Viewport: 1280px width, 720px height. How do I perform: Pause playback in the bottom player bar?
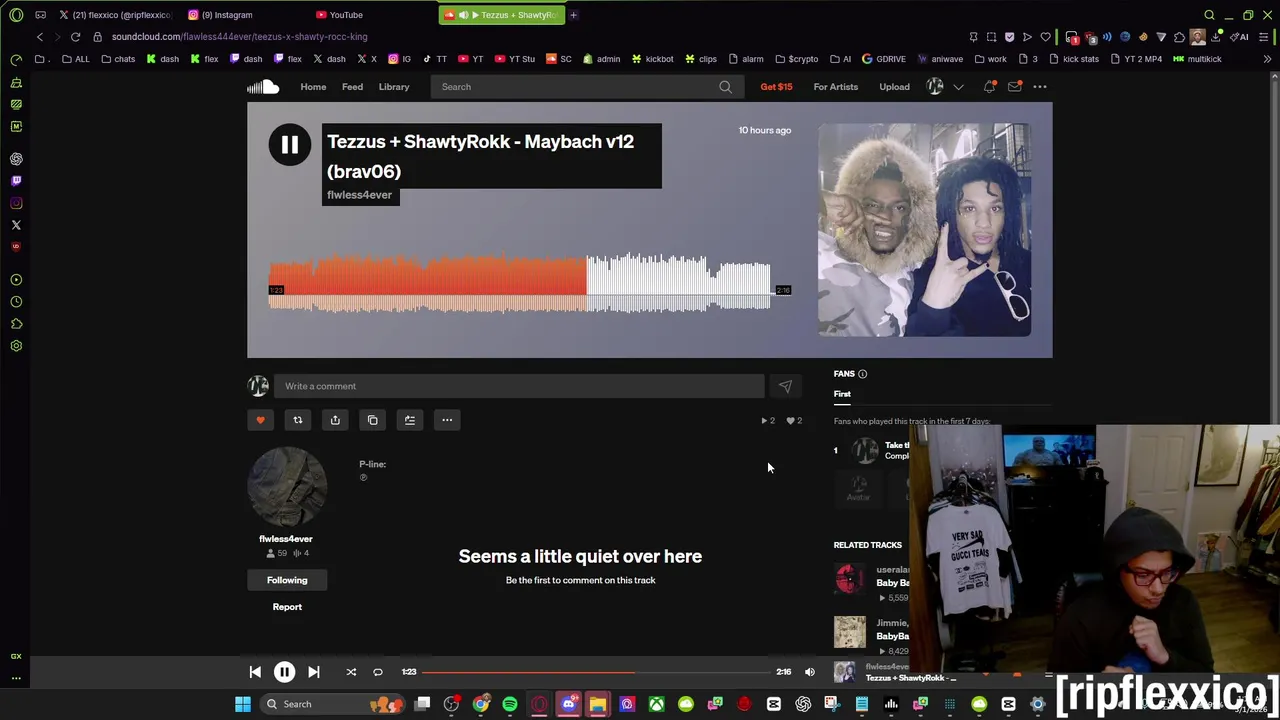[x=284, y=672]
